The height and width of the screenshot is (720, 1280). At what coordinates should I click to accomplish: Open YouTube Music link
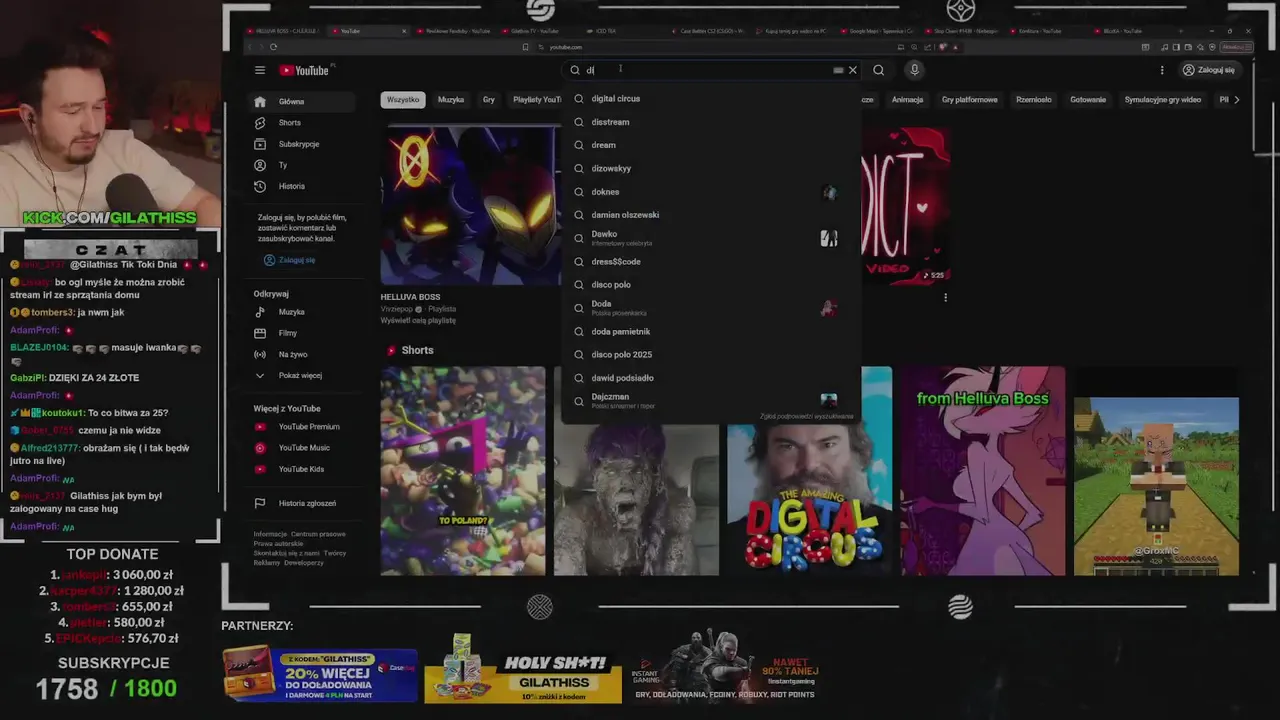point(301,448)
